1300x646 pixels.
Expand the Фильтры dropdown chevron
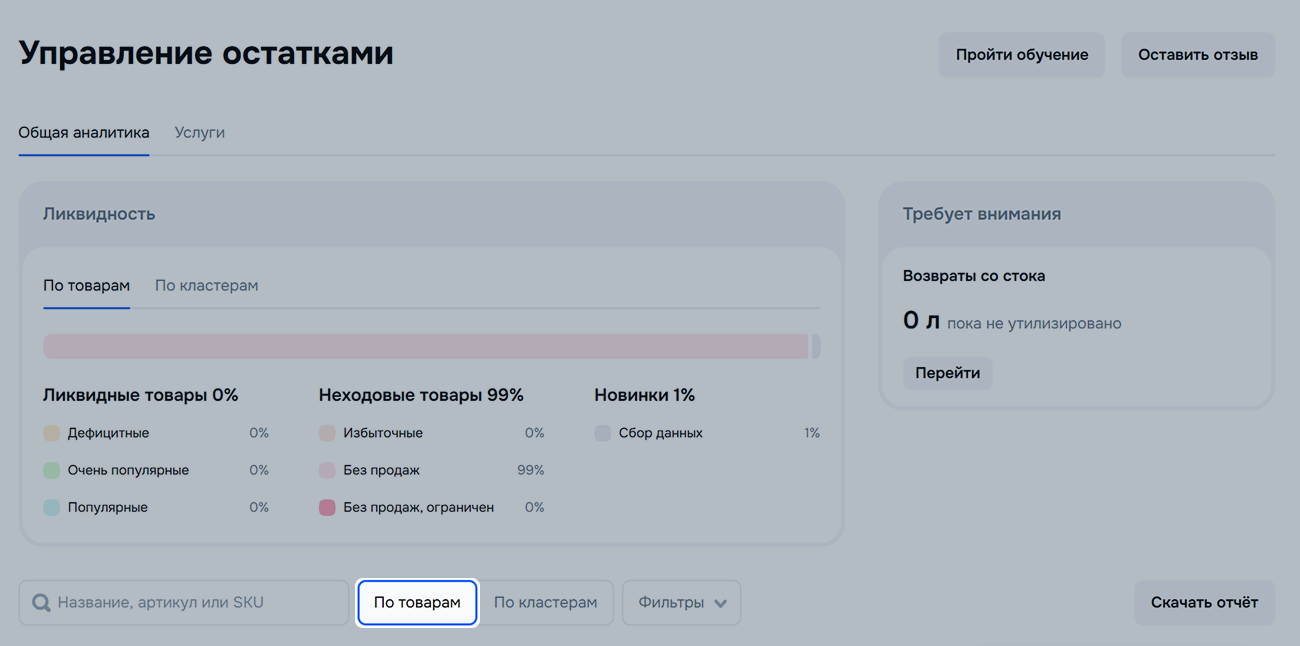[721, 603]
